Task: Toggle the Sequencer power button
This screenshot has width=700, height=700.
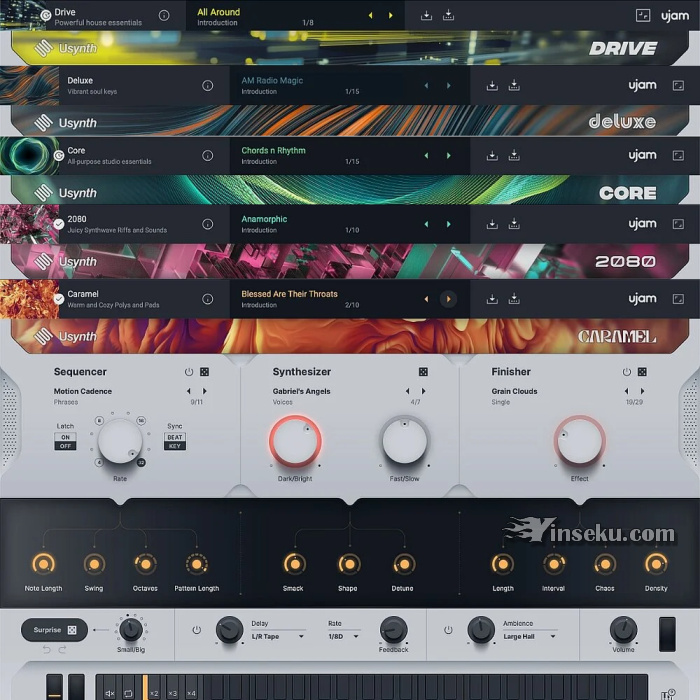Action: tap(188, 372)
